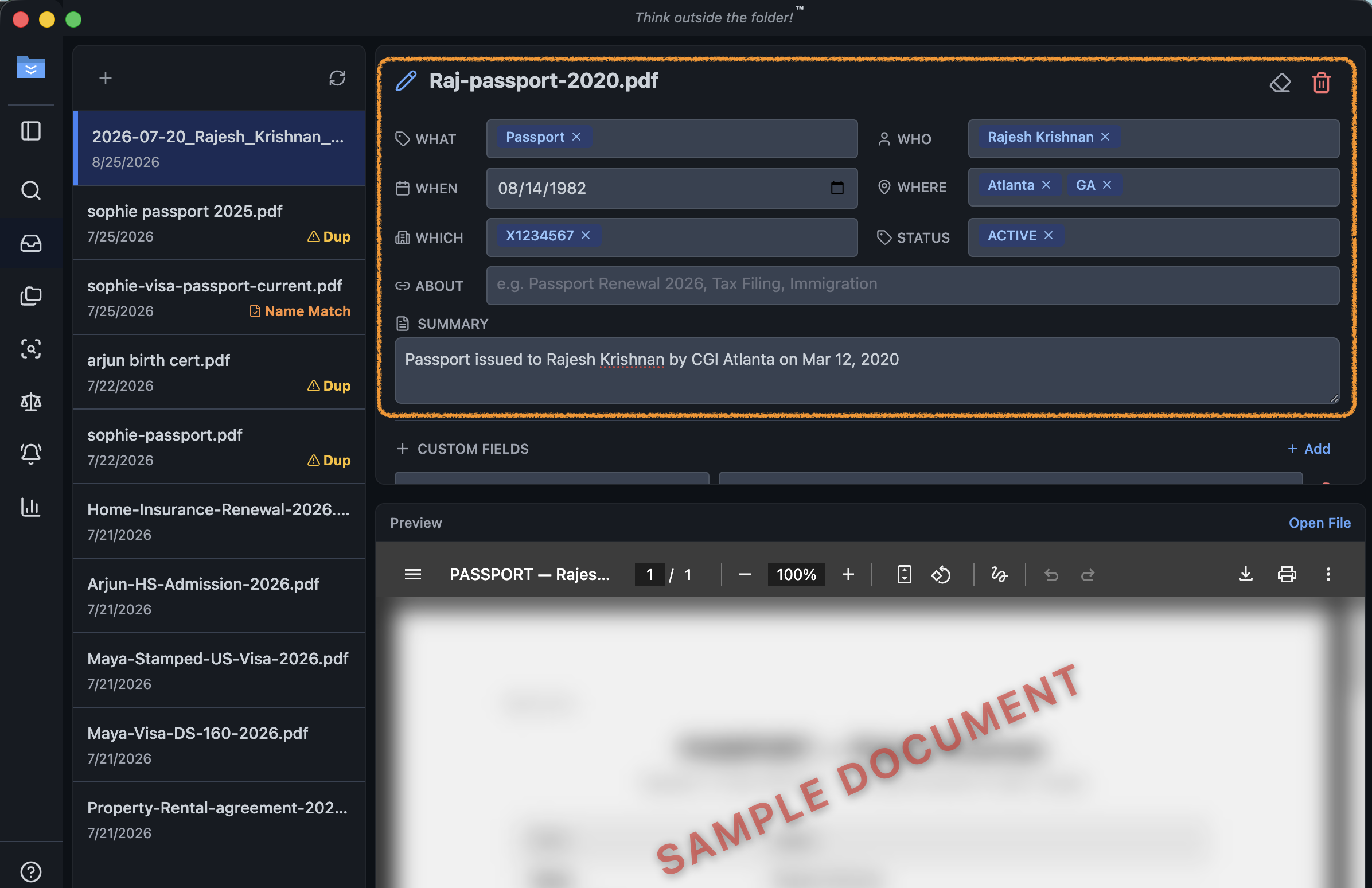Open the calendar picker in the WHEN field
The width and height of the screenshot is (1372, 888).
837,188
